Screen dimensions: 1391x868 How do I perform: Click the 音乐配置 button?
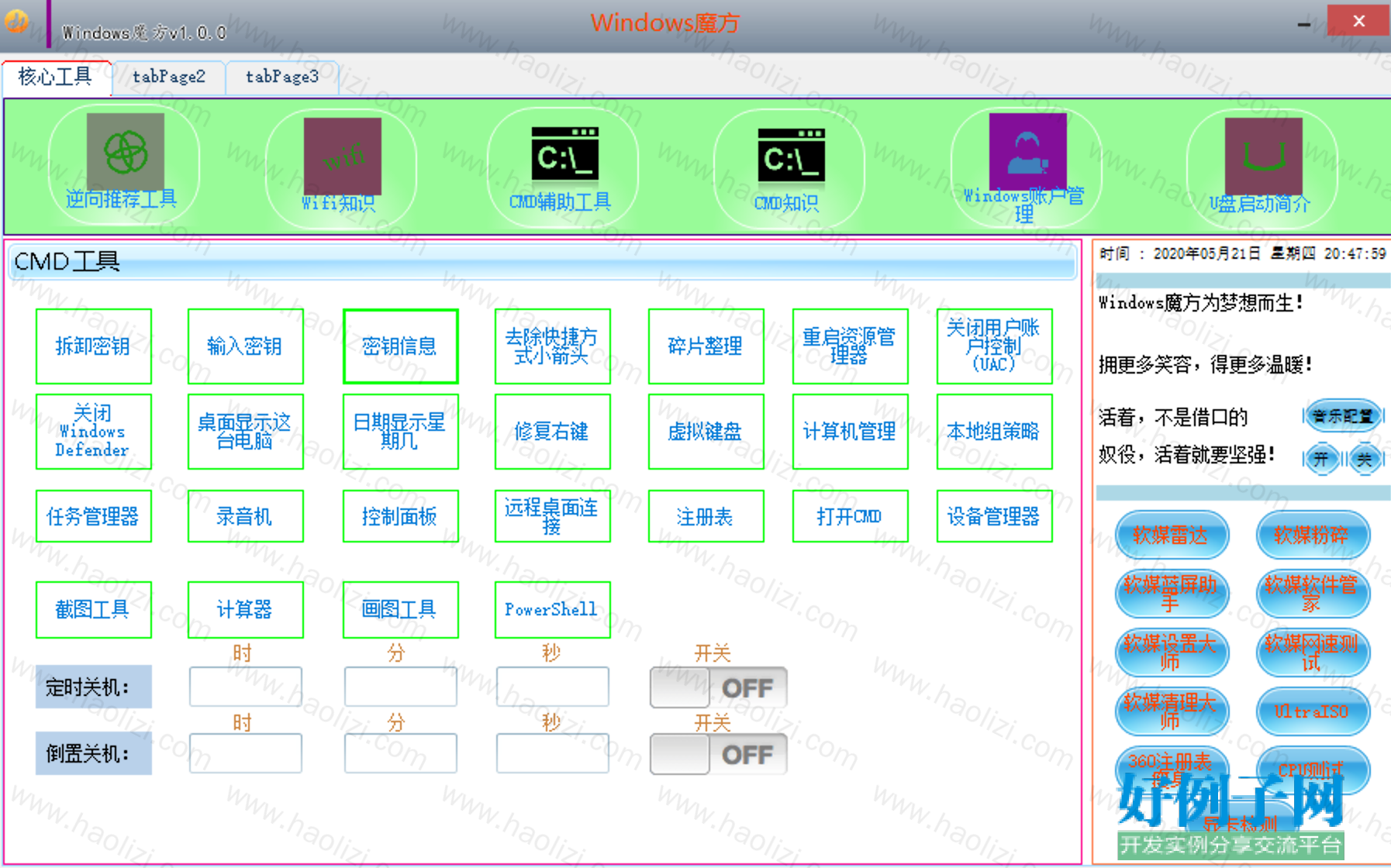click(x=1344, y=416)
